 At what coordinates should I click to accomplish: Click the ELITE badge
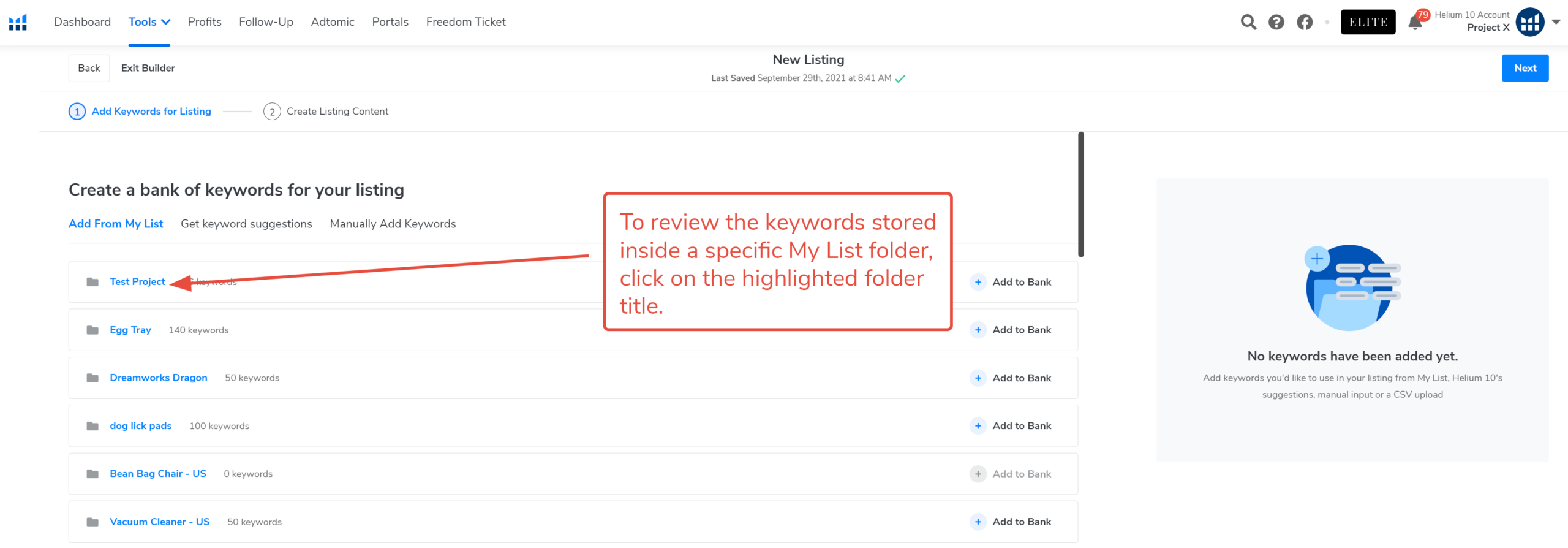coord(1368,23)
